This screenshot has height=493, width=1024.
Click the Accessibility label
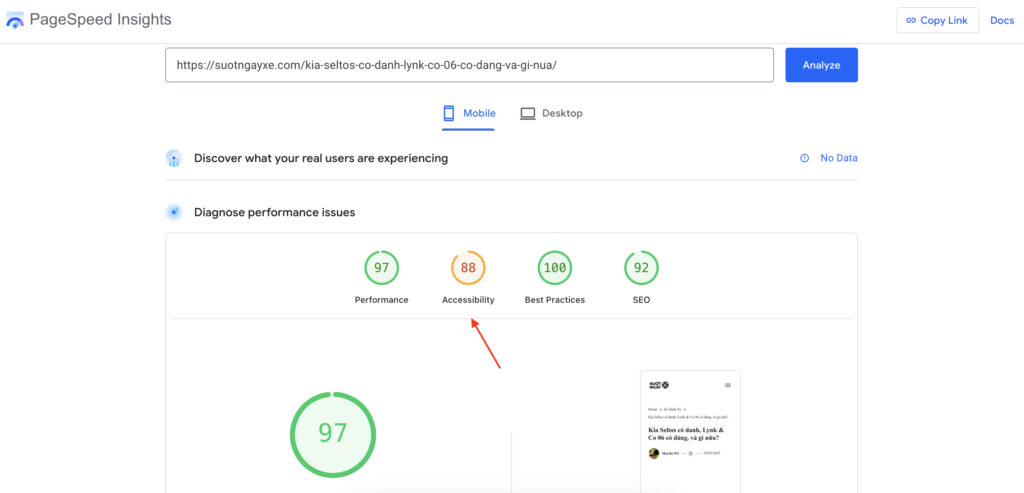[468, 300]
